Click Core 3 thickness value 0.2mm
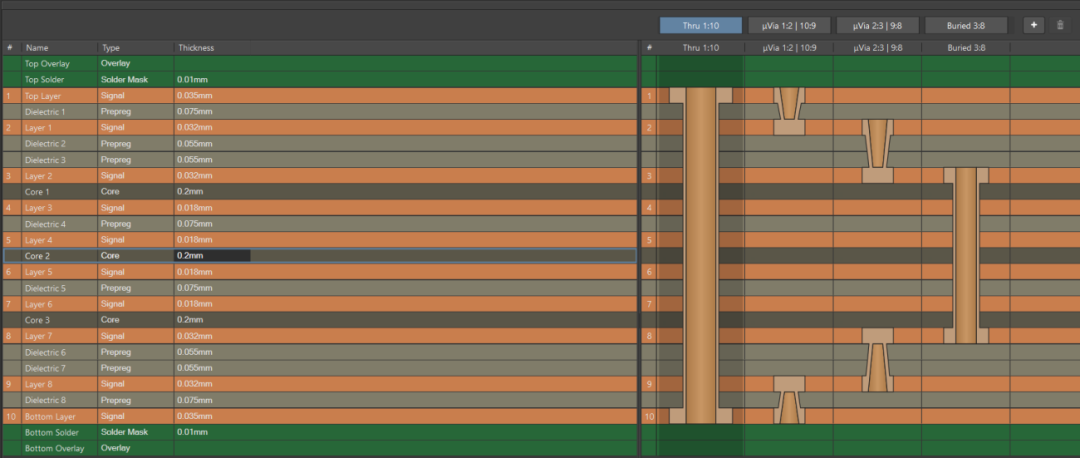The width and height of the screenshot is (1080, 458). click(190, 320)
